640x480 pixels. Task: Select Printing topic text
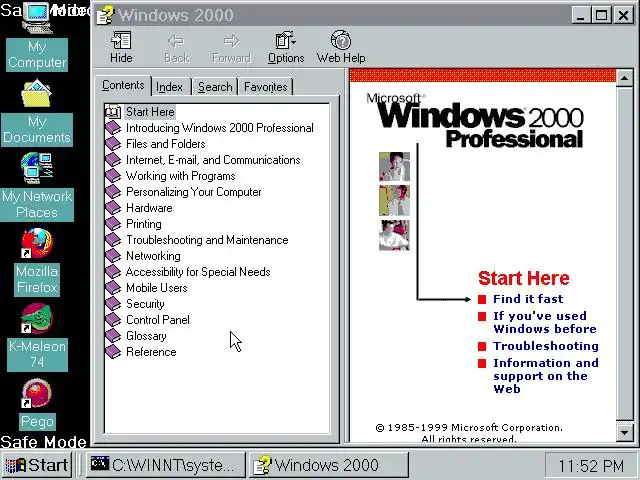144,224
